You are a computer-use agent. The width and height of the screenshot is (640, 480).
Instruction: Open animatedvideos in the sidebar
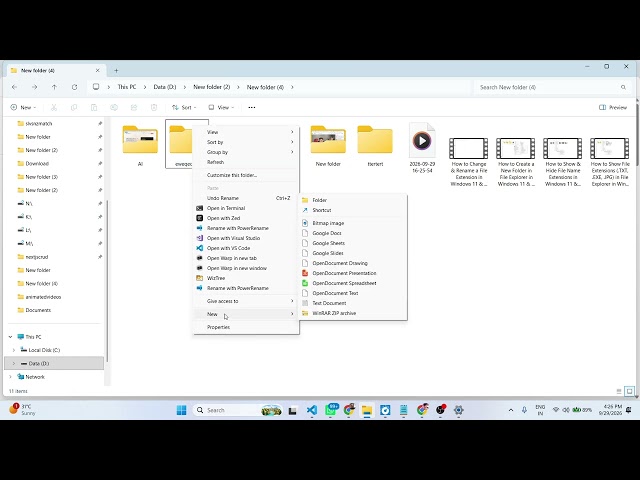pos(43,297)
